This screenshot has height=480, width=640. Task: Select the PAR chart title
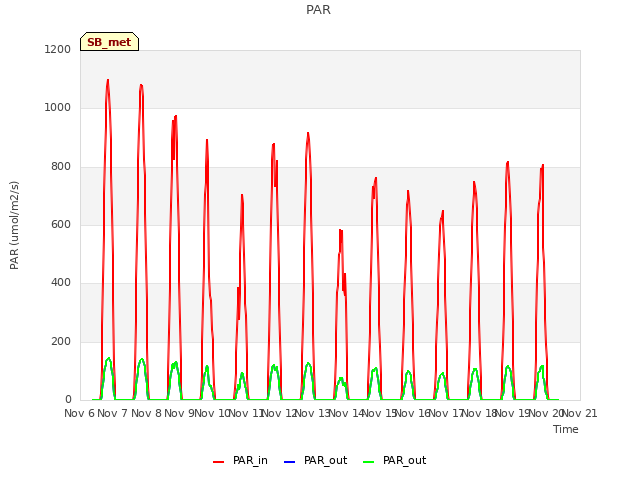point(318,10)
